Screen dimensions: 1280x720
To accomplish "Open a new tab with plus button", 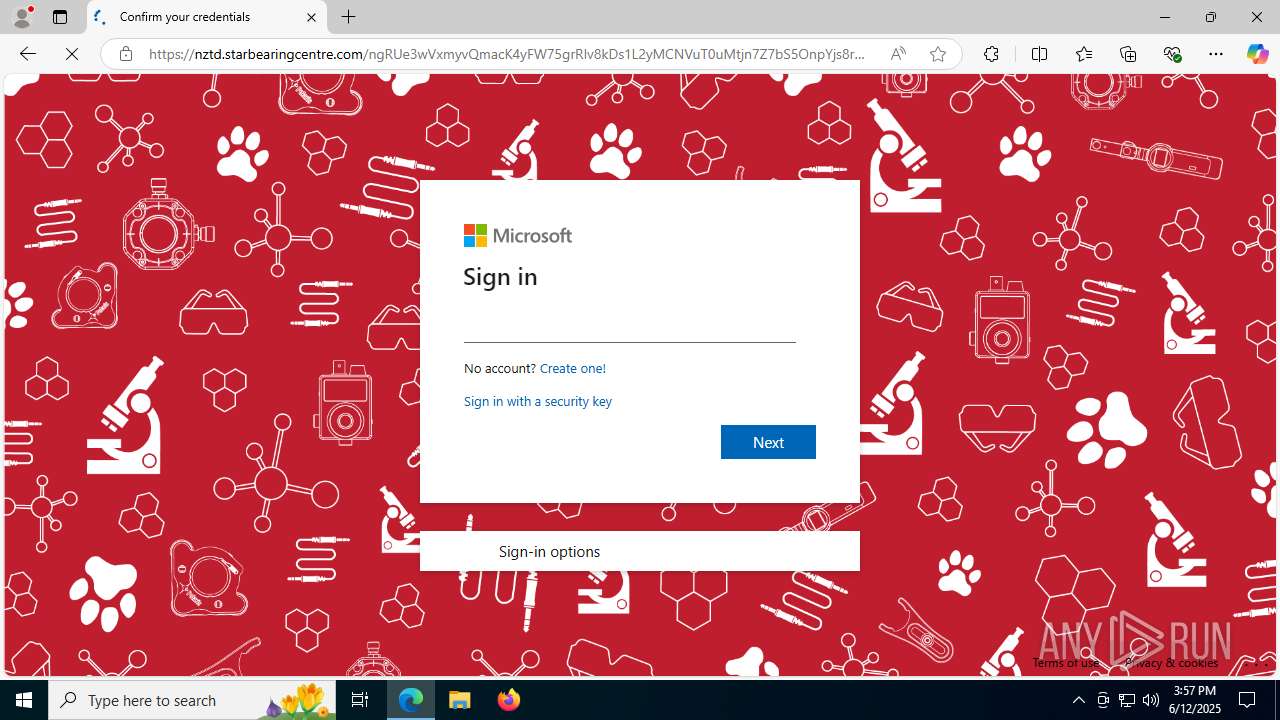I will [x=348, y=17].
